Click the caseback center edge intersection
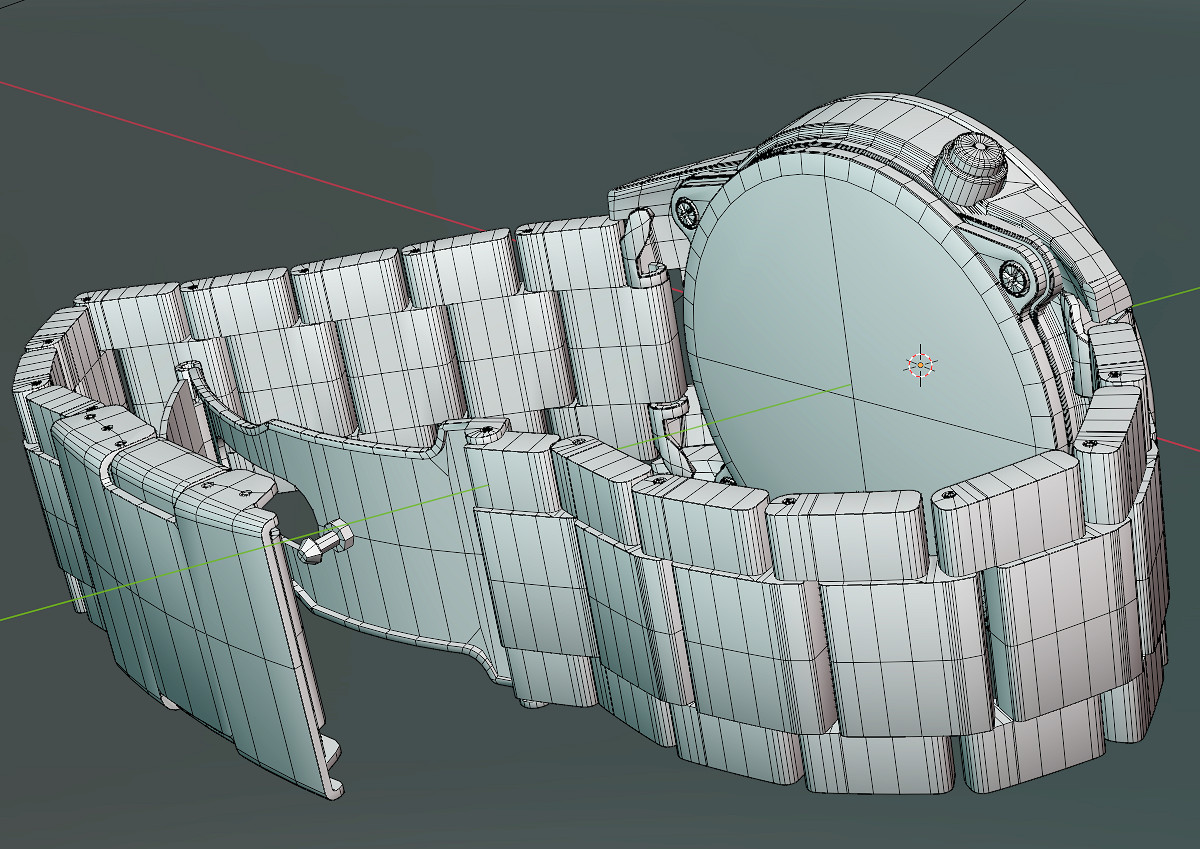This screenshot has width=1200, height=849. (x=851, y=384)
